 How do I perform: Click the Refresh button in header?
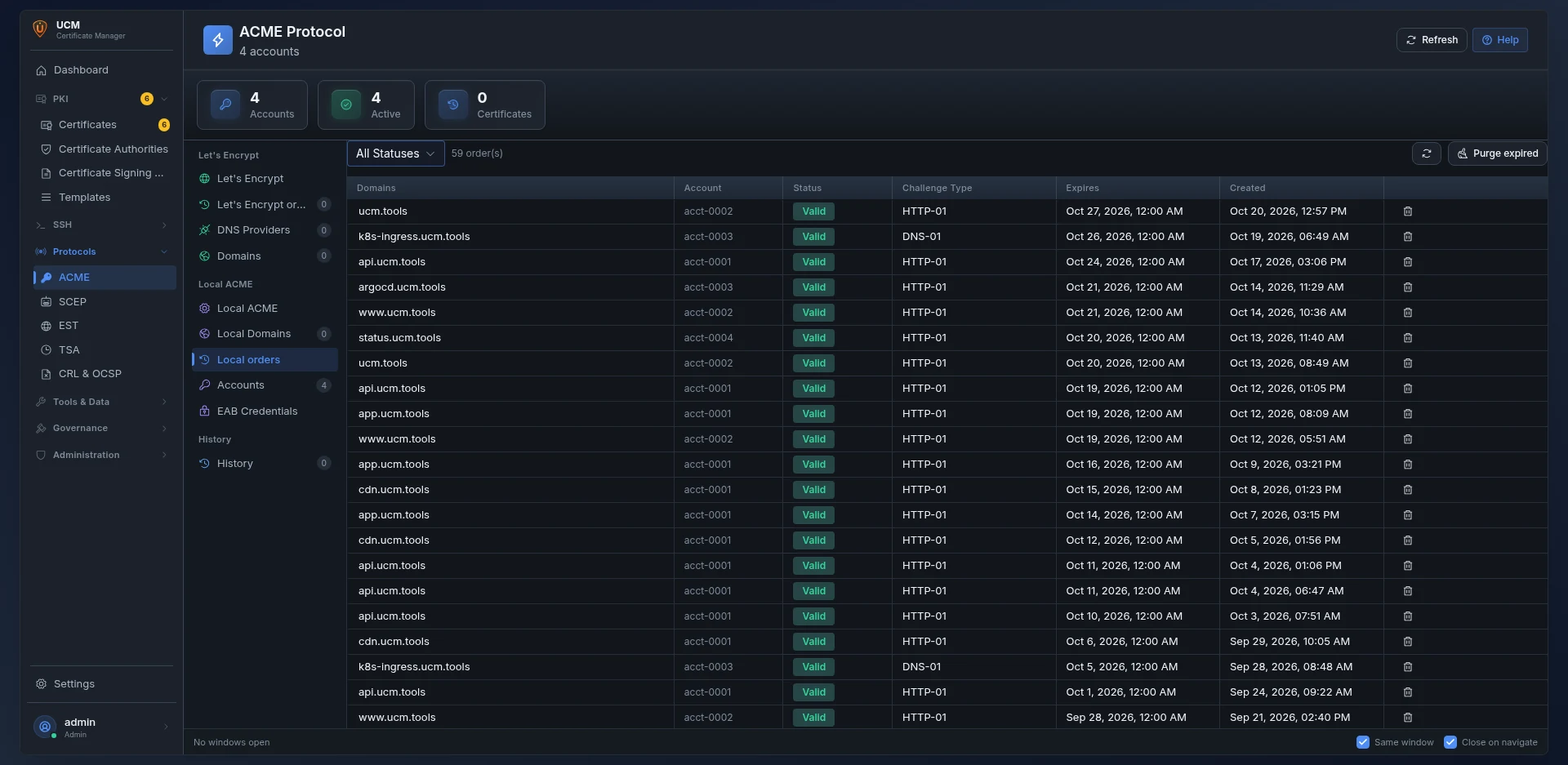(1432, 40)
